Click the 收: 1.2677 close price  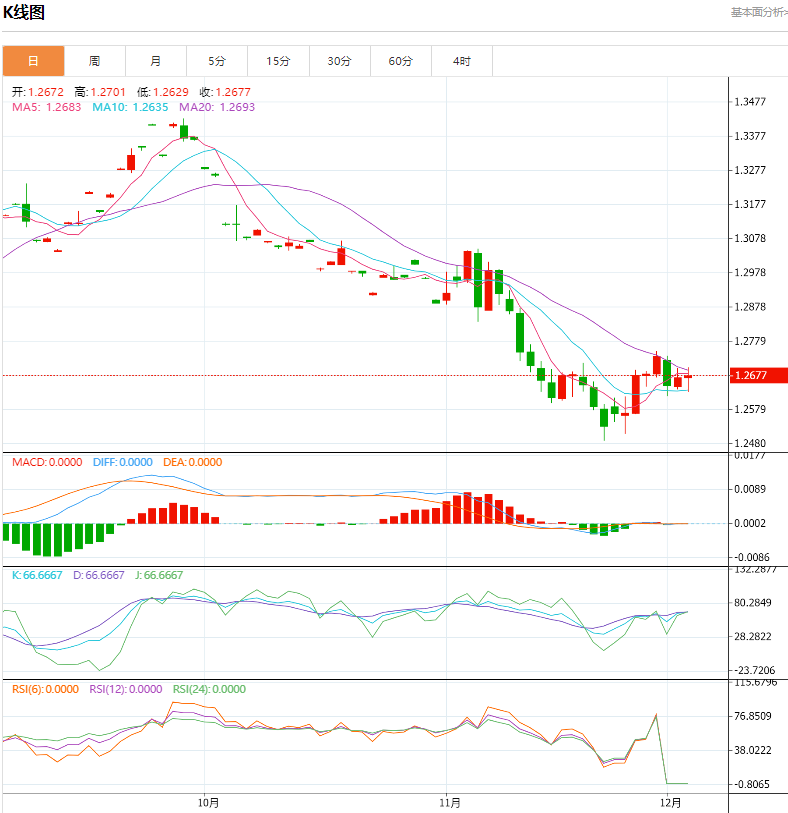click(225, 92)
